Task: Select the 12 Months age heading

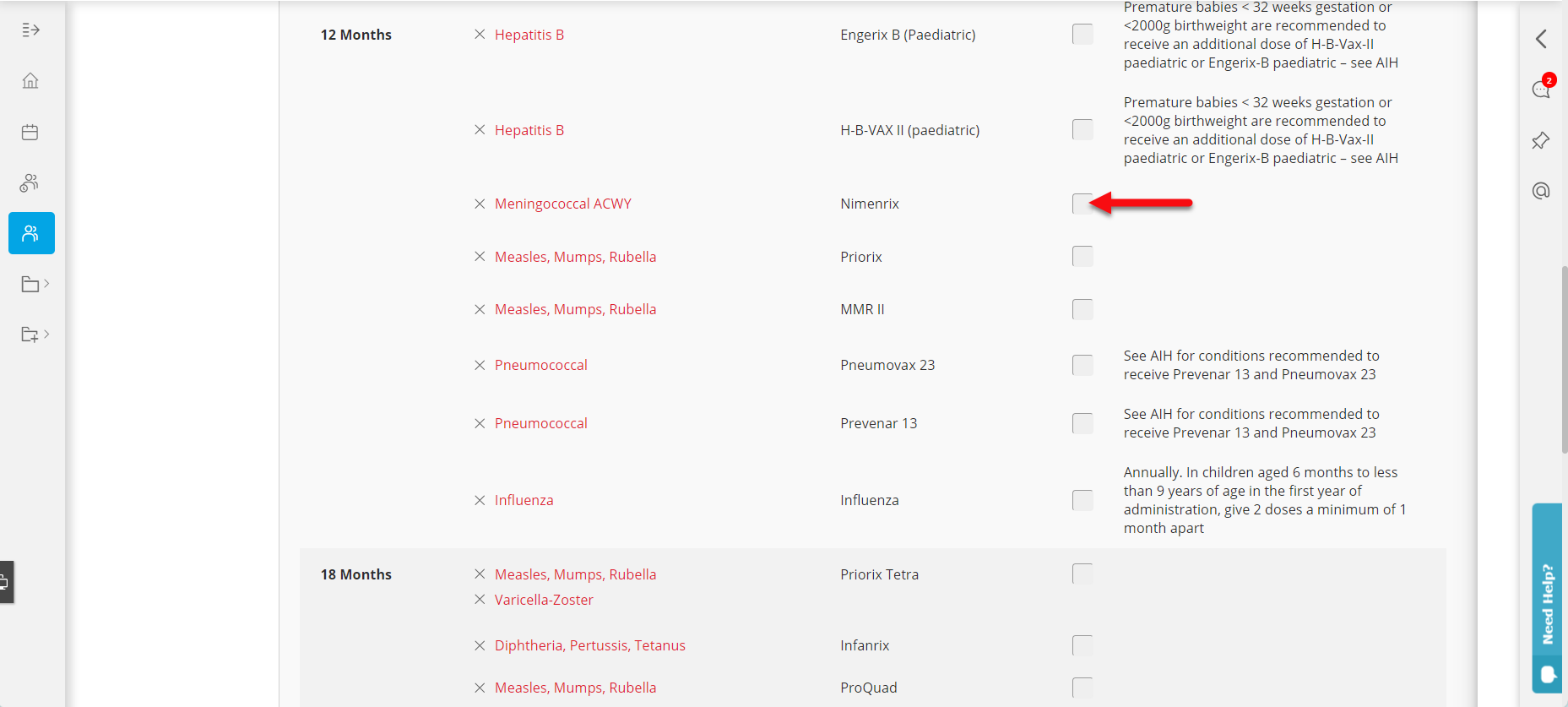Action: click(x=356, y=35)
